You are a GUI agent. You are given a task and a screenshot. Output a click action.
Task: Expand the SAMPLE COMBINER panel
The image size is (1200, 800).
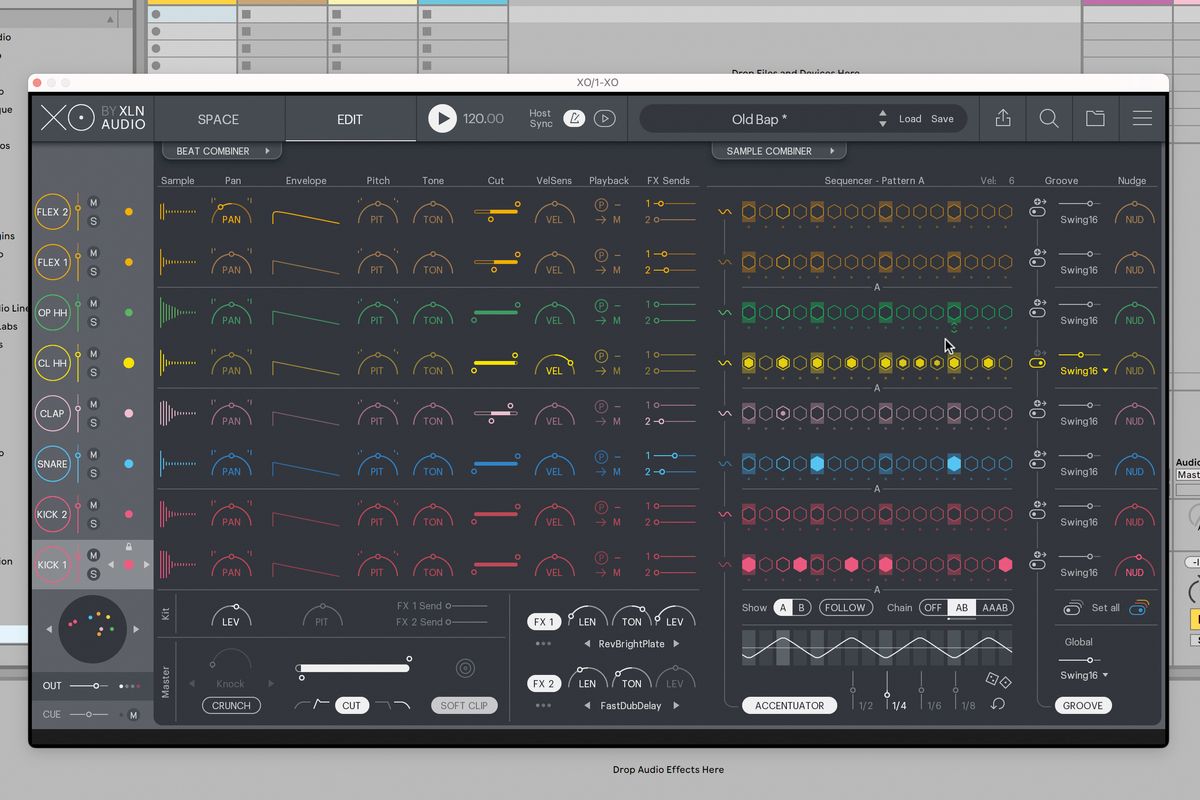pyautogui.click(x=778, y=150)
